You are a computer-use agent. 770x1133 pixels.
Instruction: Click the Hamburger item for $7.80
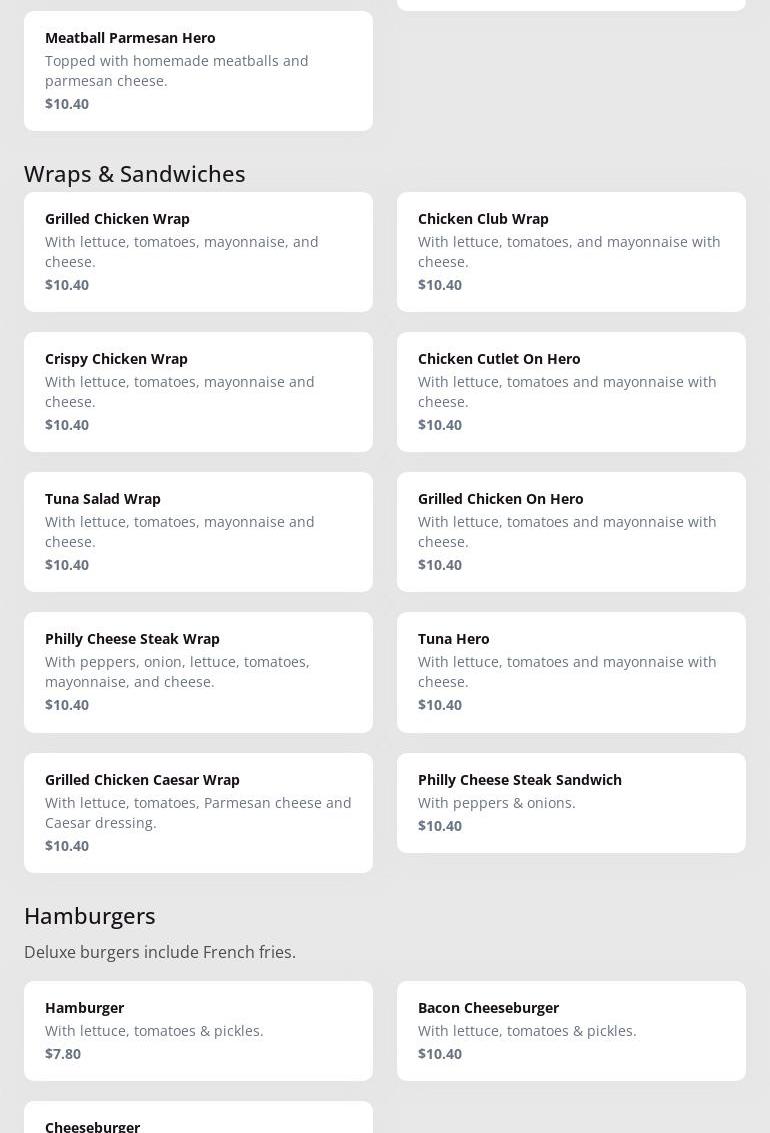tap(198, 1030)
